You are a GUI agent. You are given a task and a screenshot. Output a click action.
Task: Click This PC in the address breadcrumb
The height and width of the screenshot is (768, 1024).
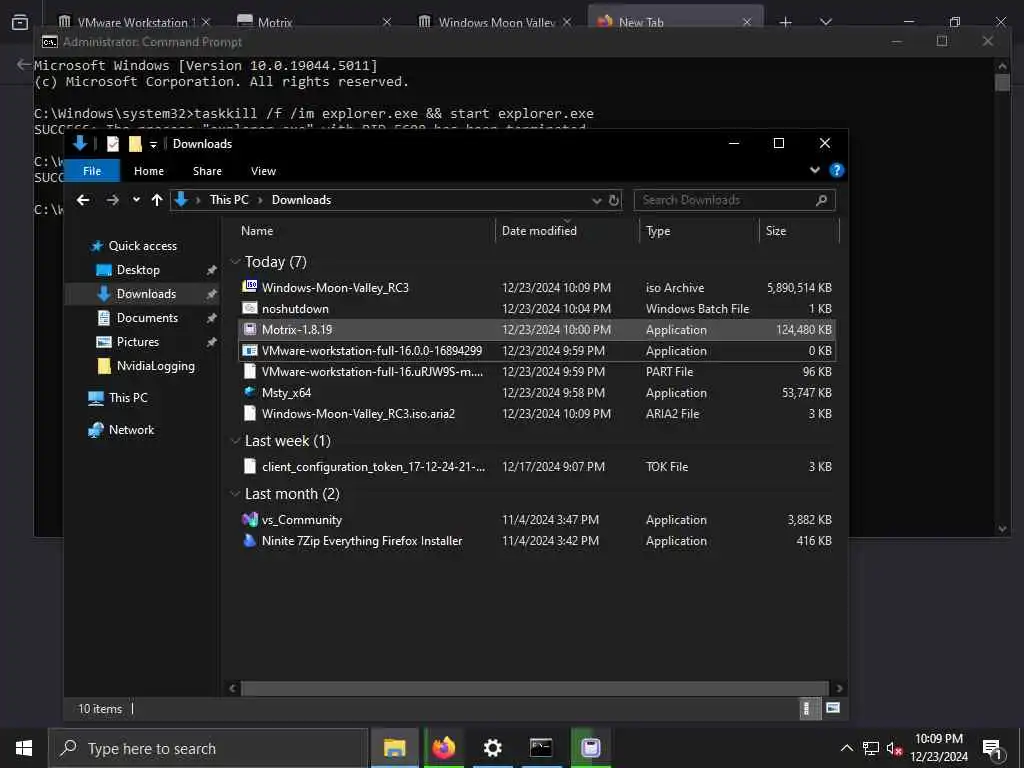(229, 200)
